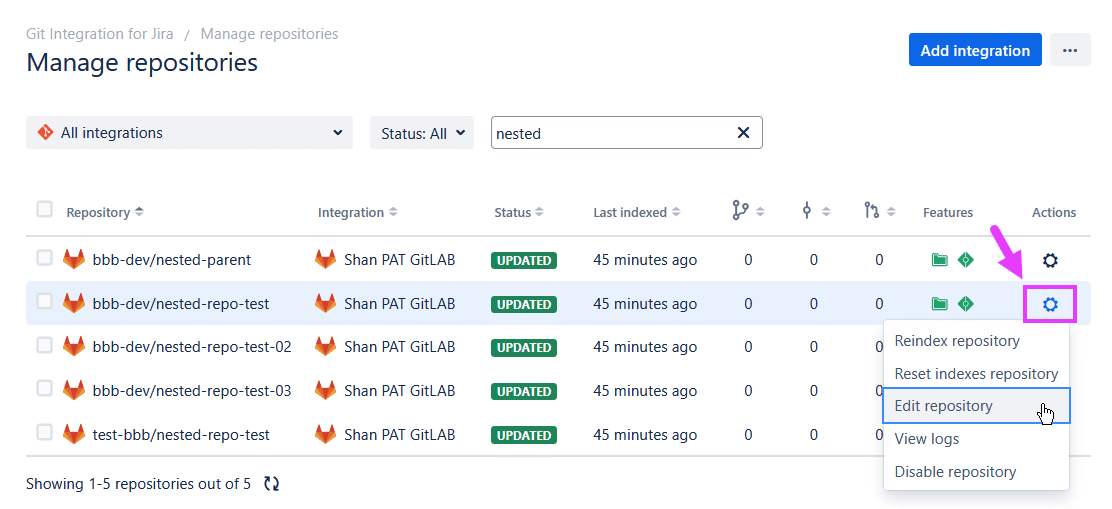Go to Git Integration for Jira breadcrumb
This screenshot has width=1112, height=509.
pyautogui.click(x=100, y=34)
